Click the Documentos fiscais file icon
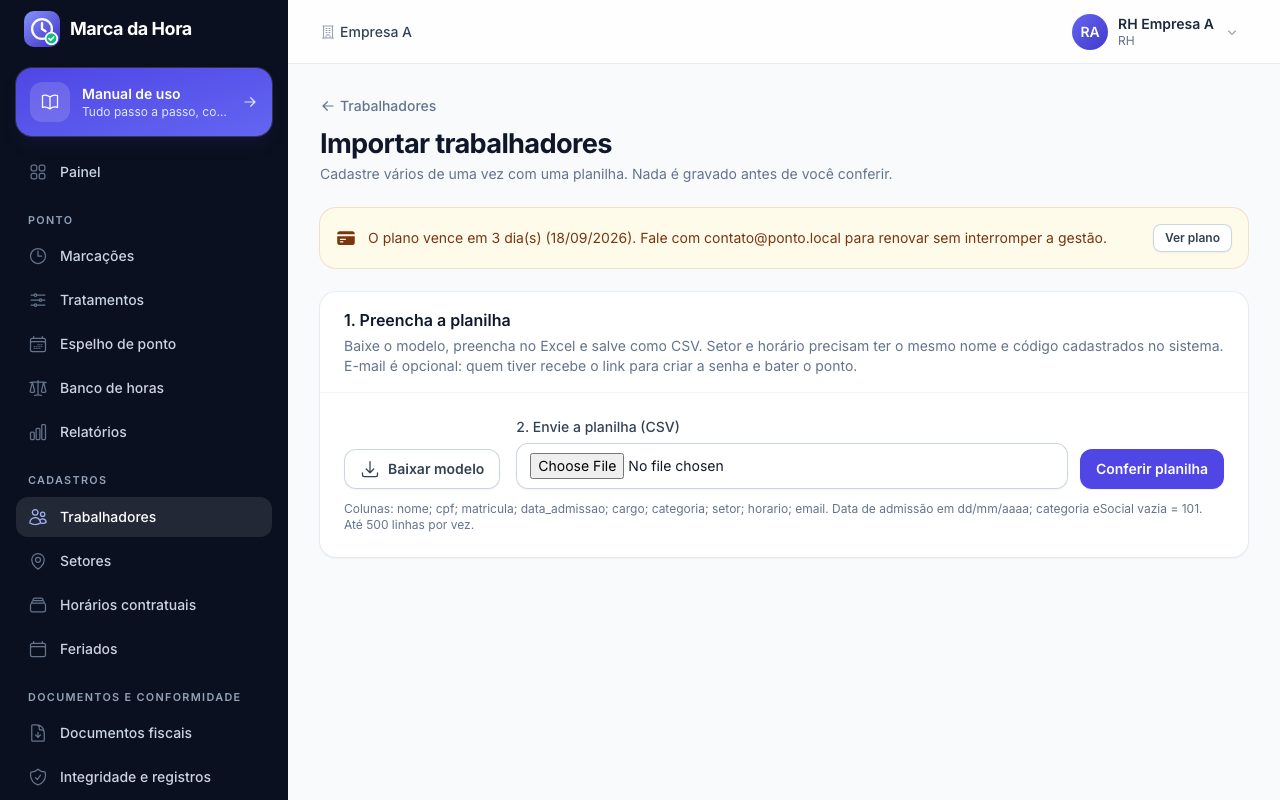 point(38,733)
